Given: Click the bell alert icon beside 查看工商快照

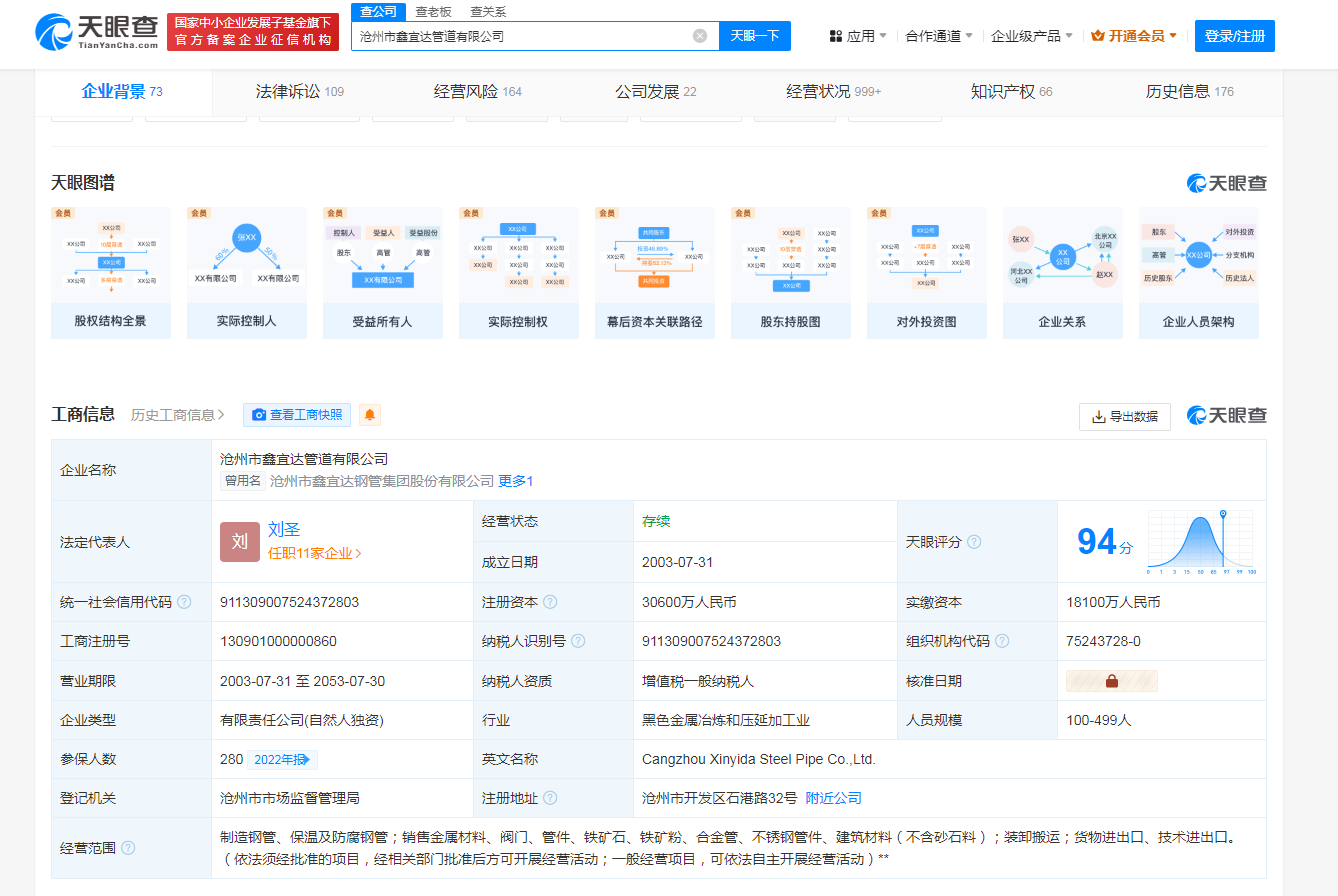Looking at the screenshot, I should tap(370, 415).
